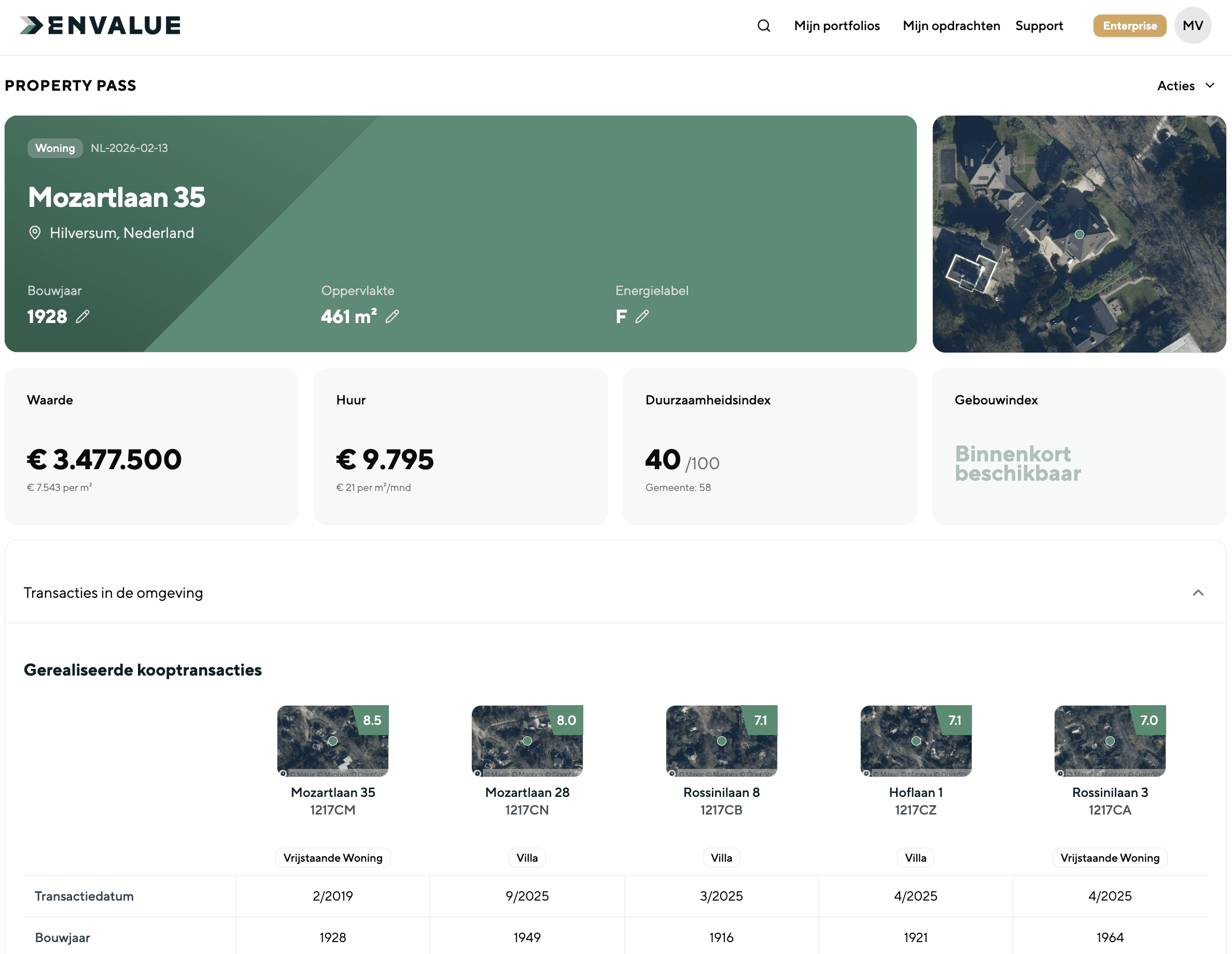Click the green score badge 8.5 on Mozartlaan 35
Image resolution: width=1232 pixels, height=954 pixels.
(372, 720)
